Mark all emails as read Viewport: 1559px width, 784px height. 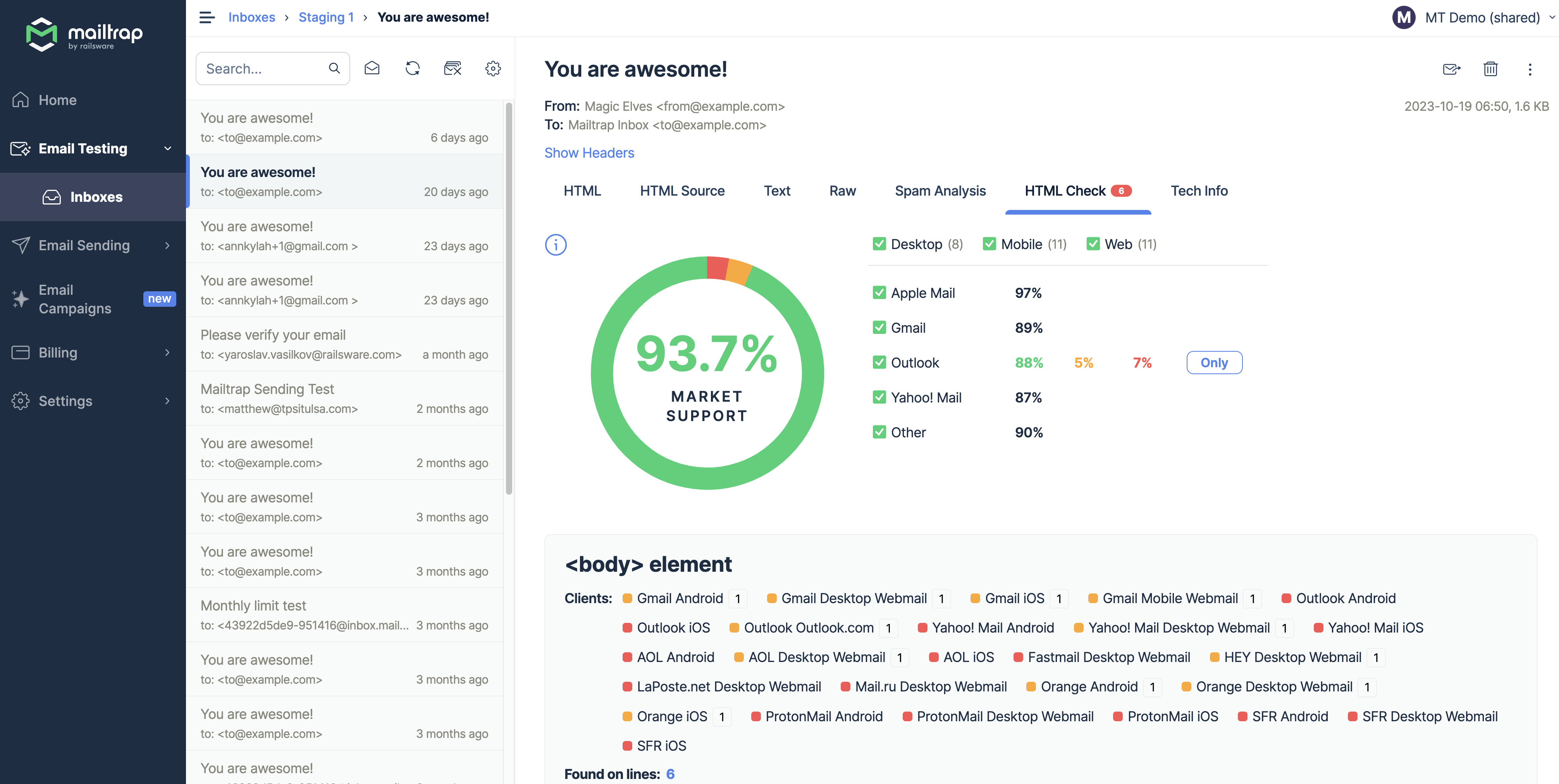coord(372,68)
